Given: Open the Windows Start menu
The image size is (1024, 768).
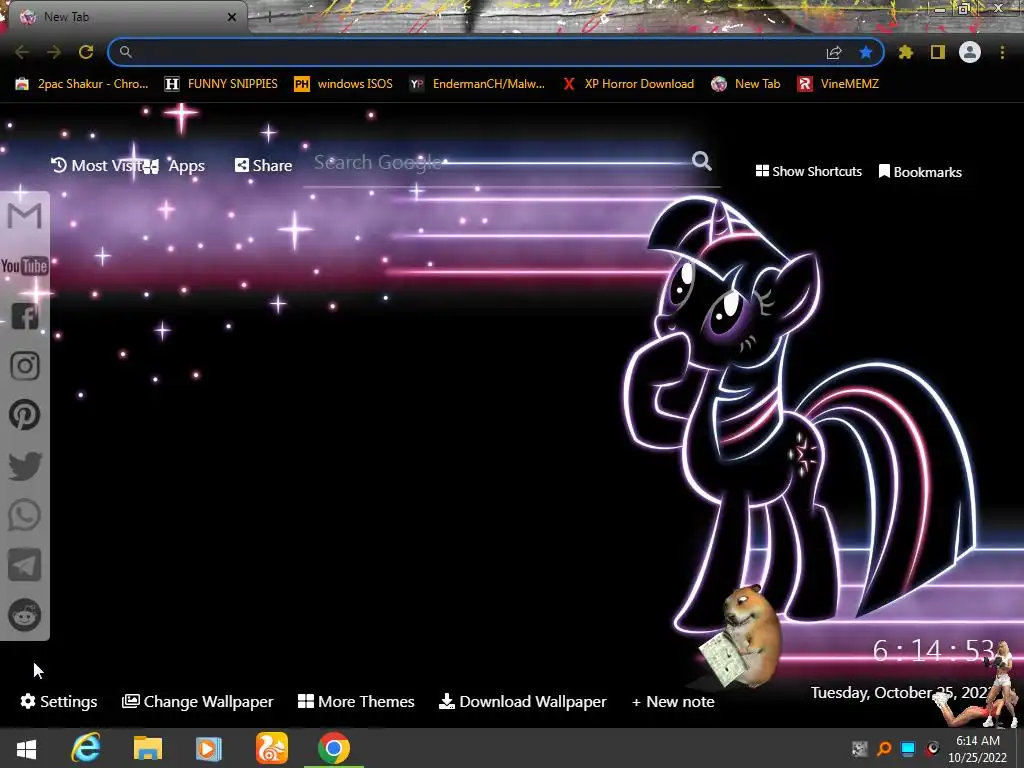Looking at the screenshot, I should click(26, 749).
